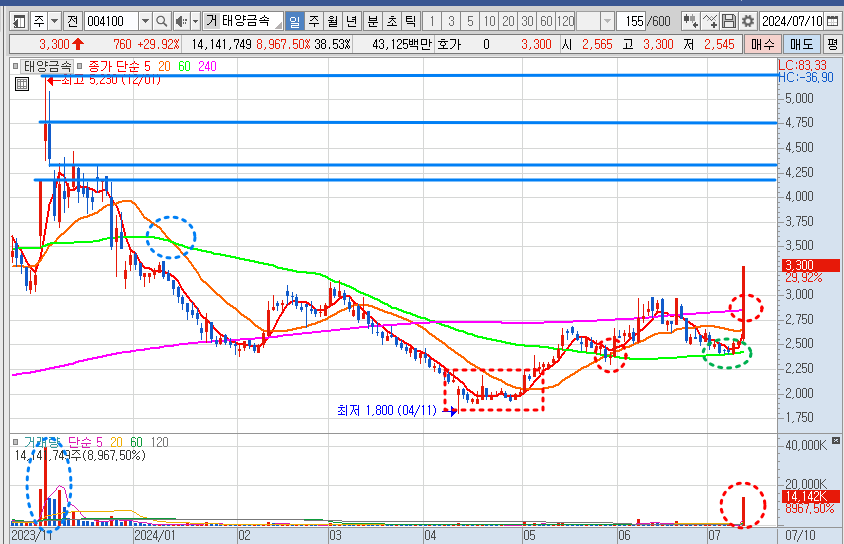Click the magenta 240 moving-average legend

[207, 67]
